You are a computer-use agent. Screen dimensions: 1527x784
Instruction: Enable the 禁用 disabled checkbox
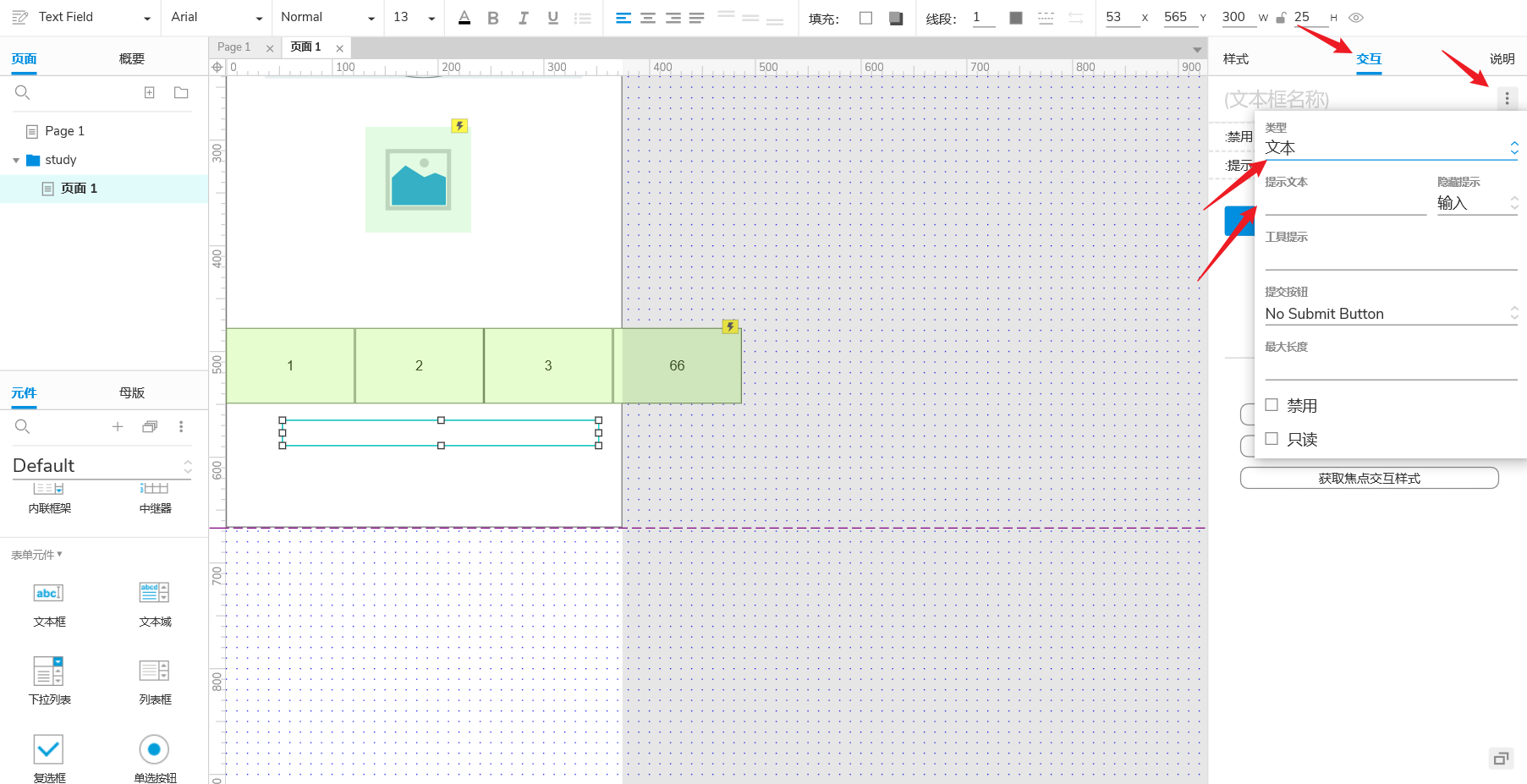click(x=1272, y=405)
